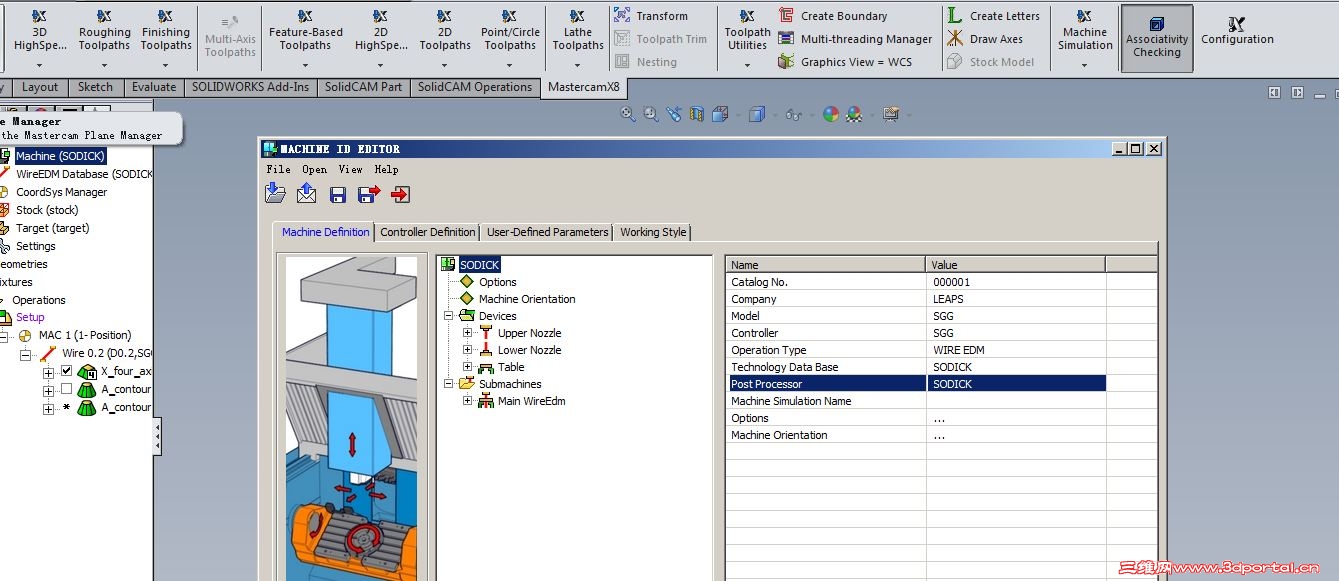Toggle Associativity Checking
The width and height of the screenshot is (1339, 581).
1157,38
